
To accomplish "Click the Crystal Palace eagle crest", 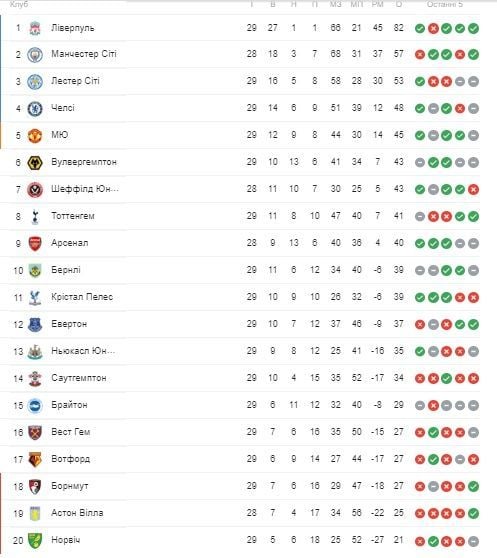I will [x=35, y=298].
